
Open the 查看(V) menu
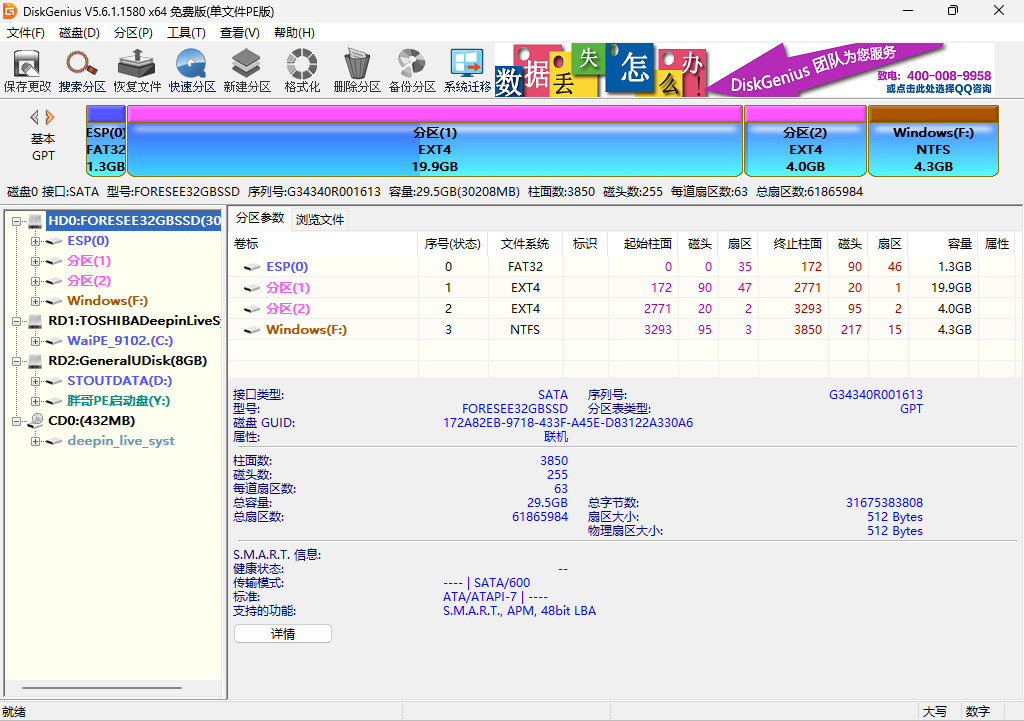[x=240, y=33]
